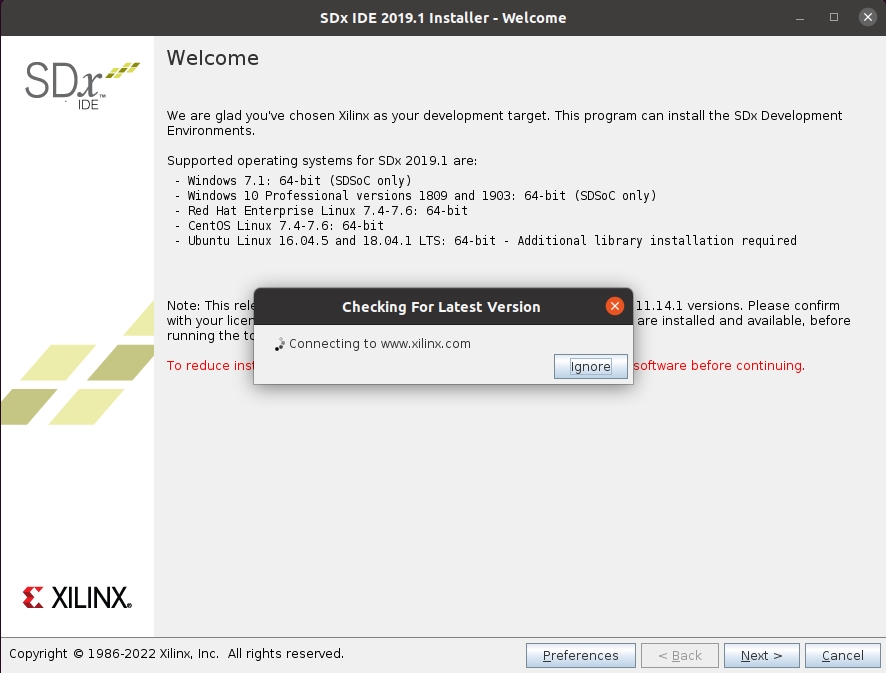Open the Preferences button
Viewport: 886px width, 673px height.
coord(580,656)
